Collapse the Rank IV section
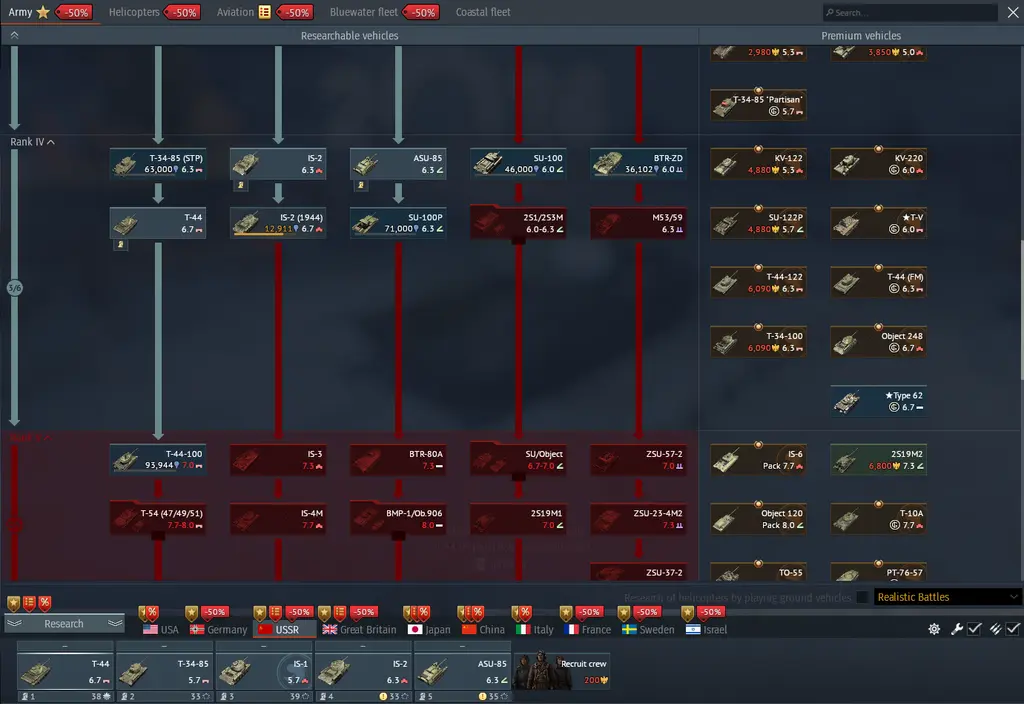The height and width of the screenshot is (704, 1024). click(51, 142)
